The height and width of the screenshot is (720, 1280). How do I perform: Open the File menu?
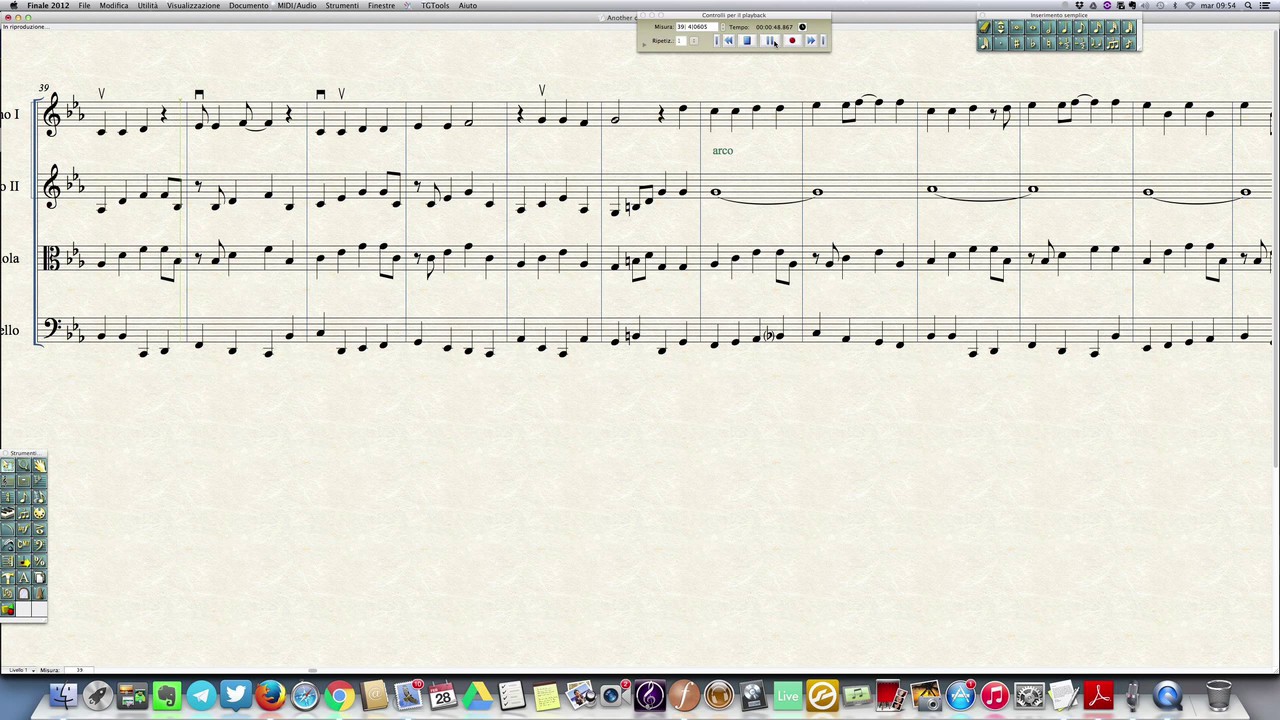tap(84, 5)
